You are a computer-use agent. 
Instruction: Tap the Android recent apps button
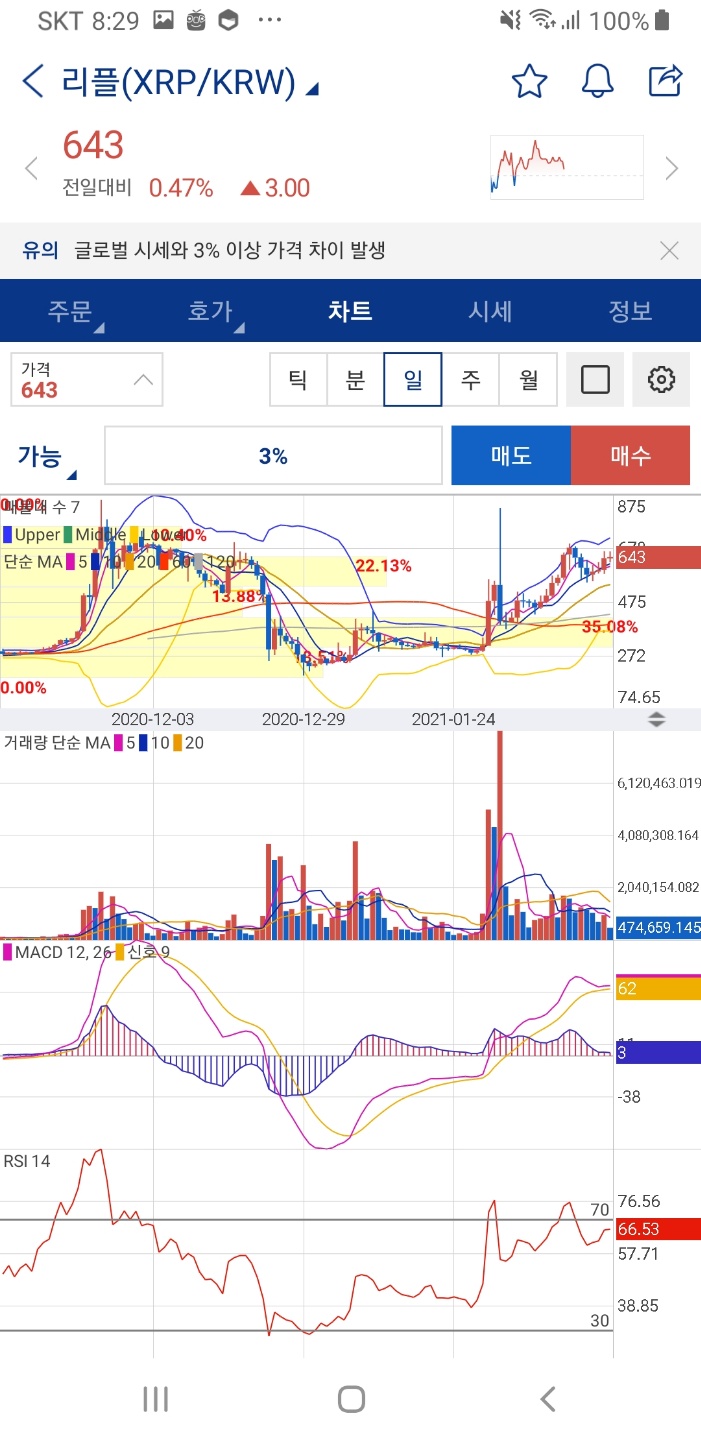pyautogui.click(x=155, y=1399)
